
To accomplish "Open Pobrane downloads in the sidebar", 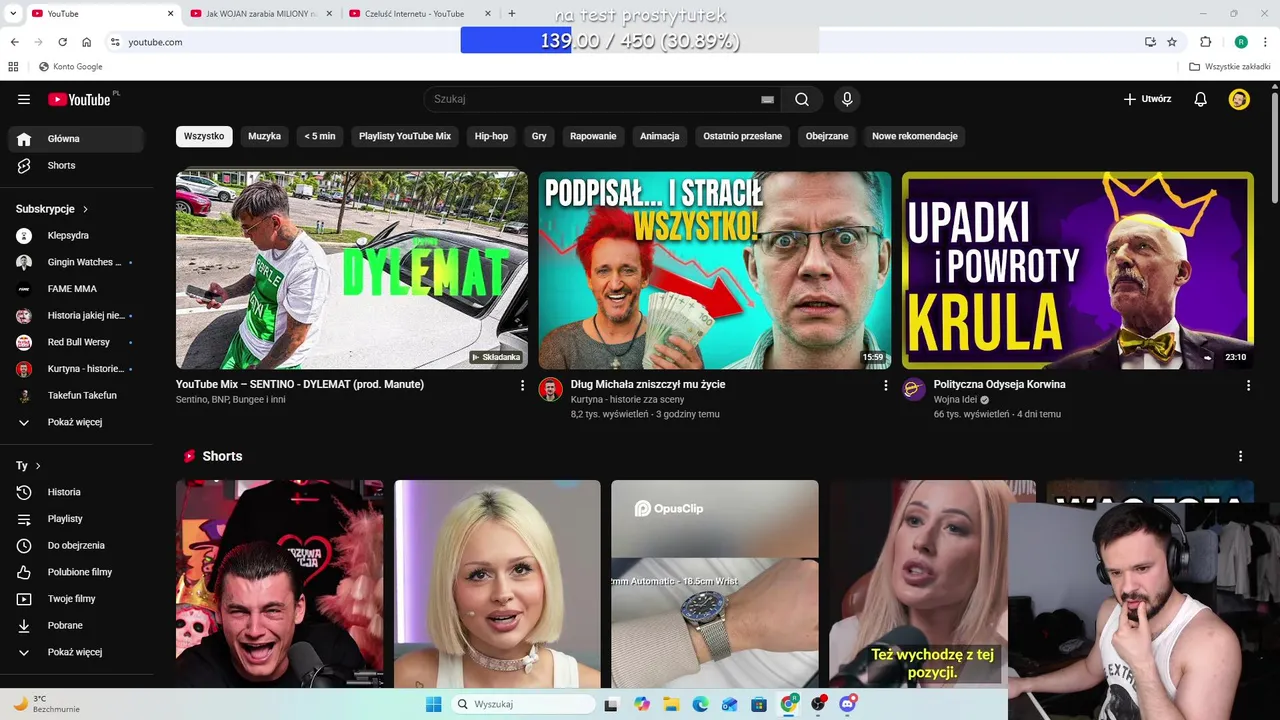I will click(76, 625).
